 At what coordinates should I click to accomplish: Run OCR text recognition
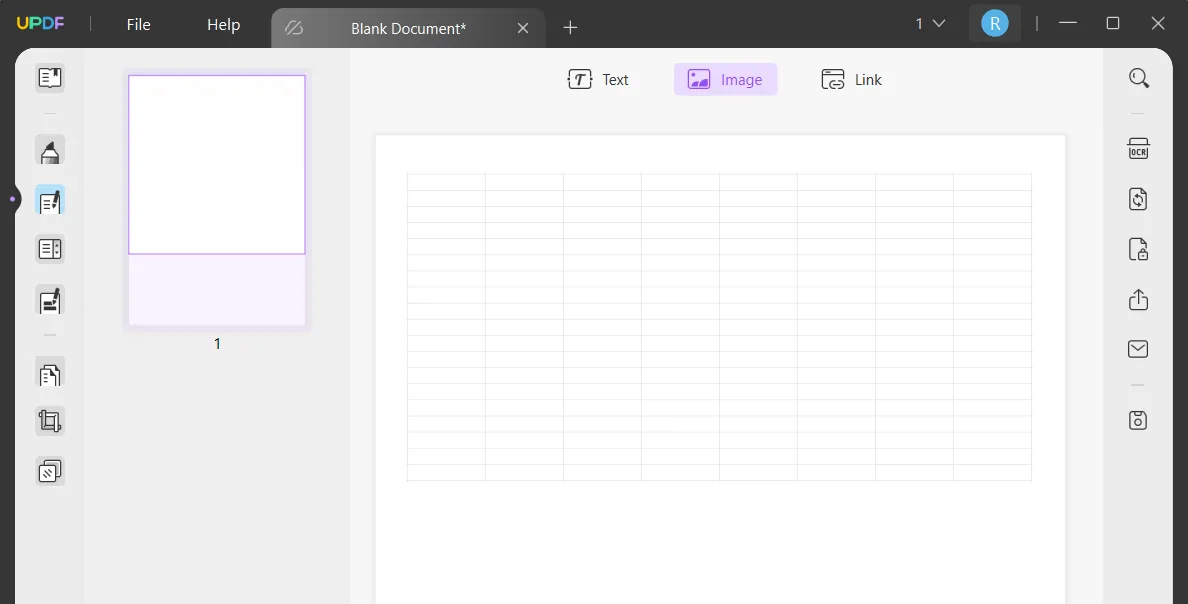coord(1139,149)
